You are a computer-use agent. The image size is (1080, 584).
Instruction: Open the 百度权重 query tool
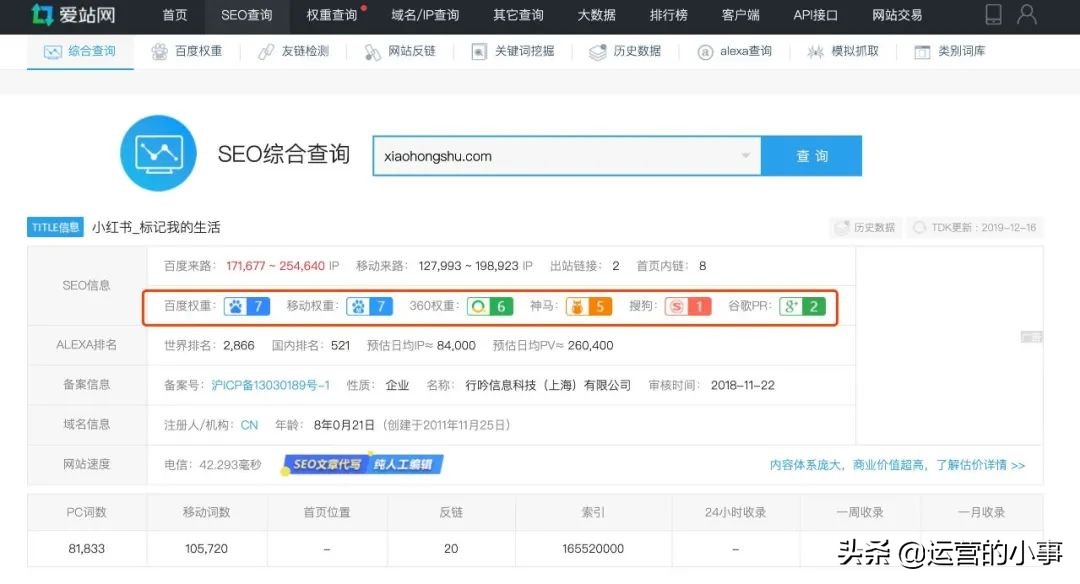(189, 50)
